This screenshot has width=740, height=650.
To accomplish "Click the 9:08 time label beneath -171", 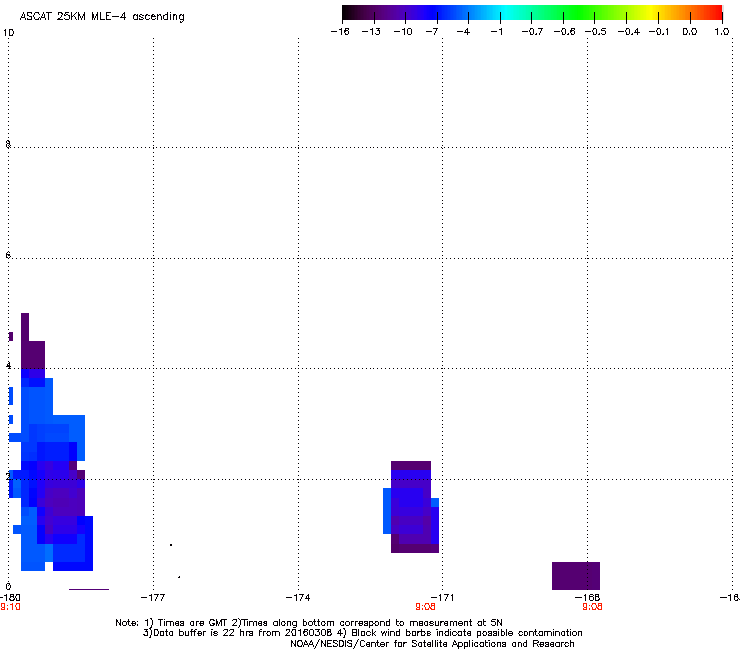I will 425,607.
